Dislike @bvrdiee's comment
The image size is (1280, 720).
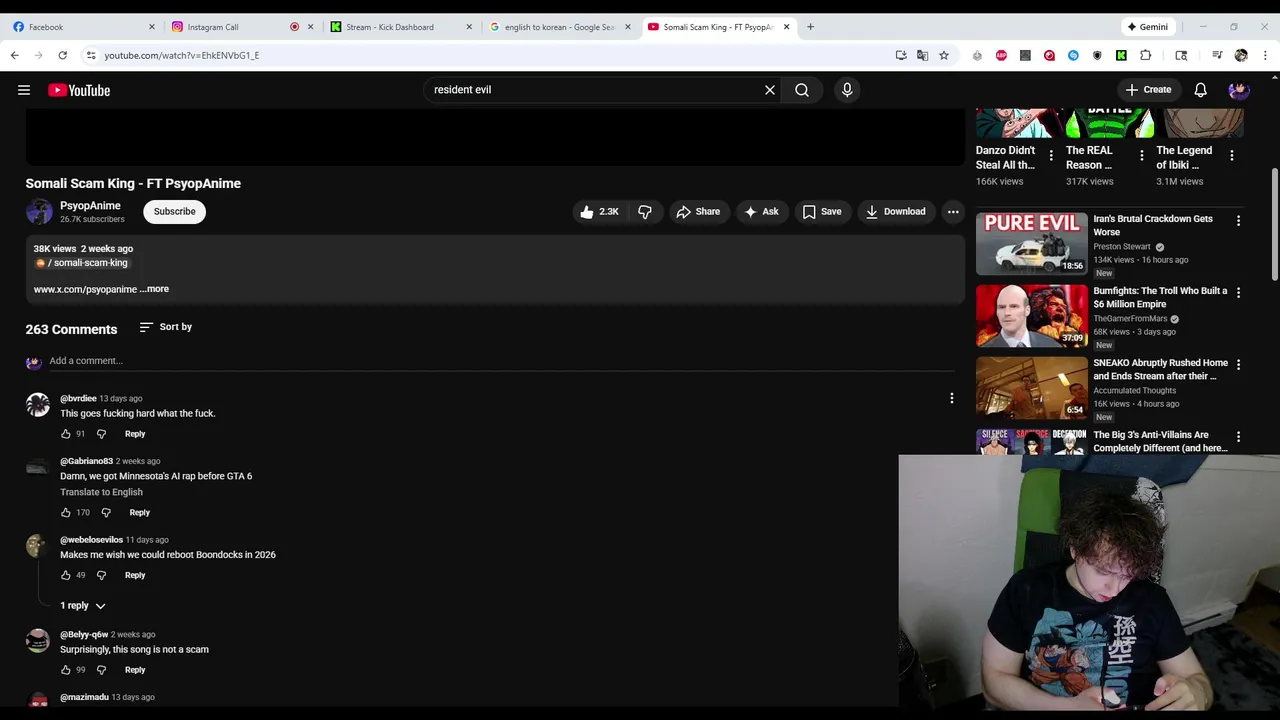click(x=101, y=434)
